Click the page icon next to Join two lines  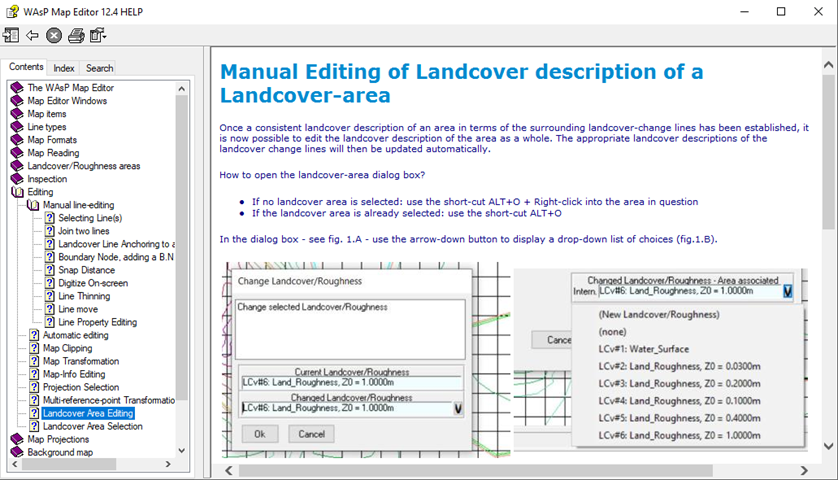(x=50, y=231)
